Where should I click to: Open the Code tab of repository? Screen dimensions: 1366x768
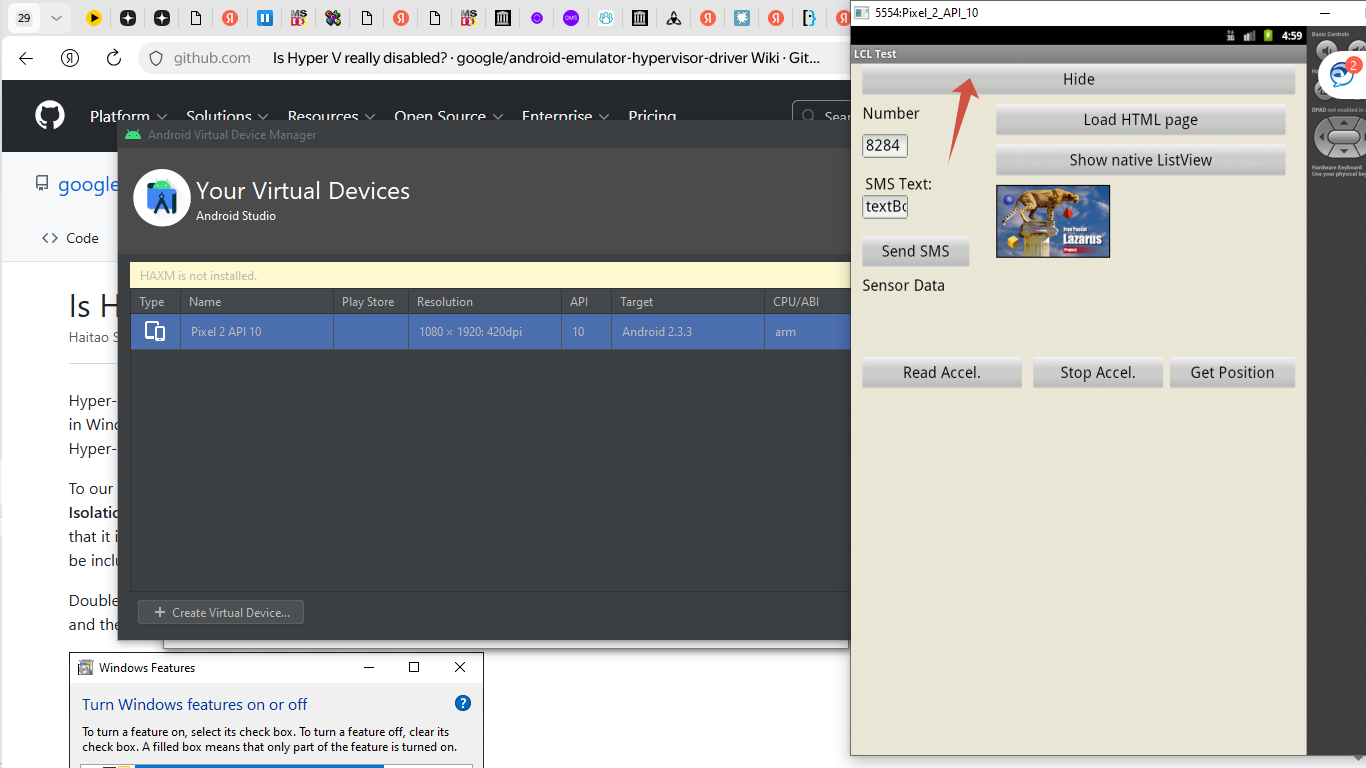71,238
